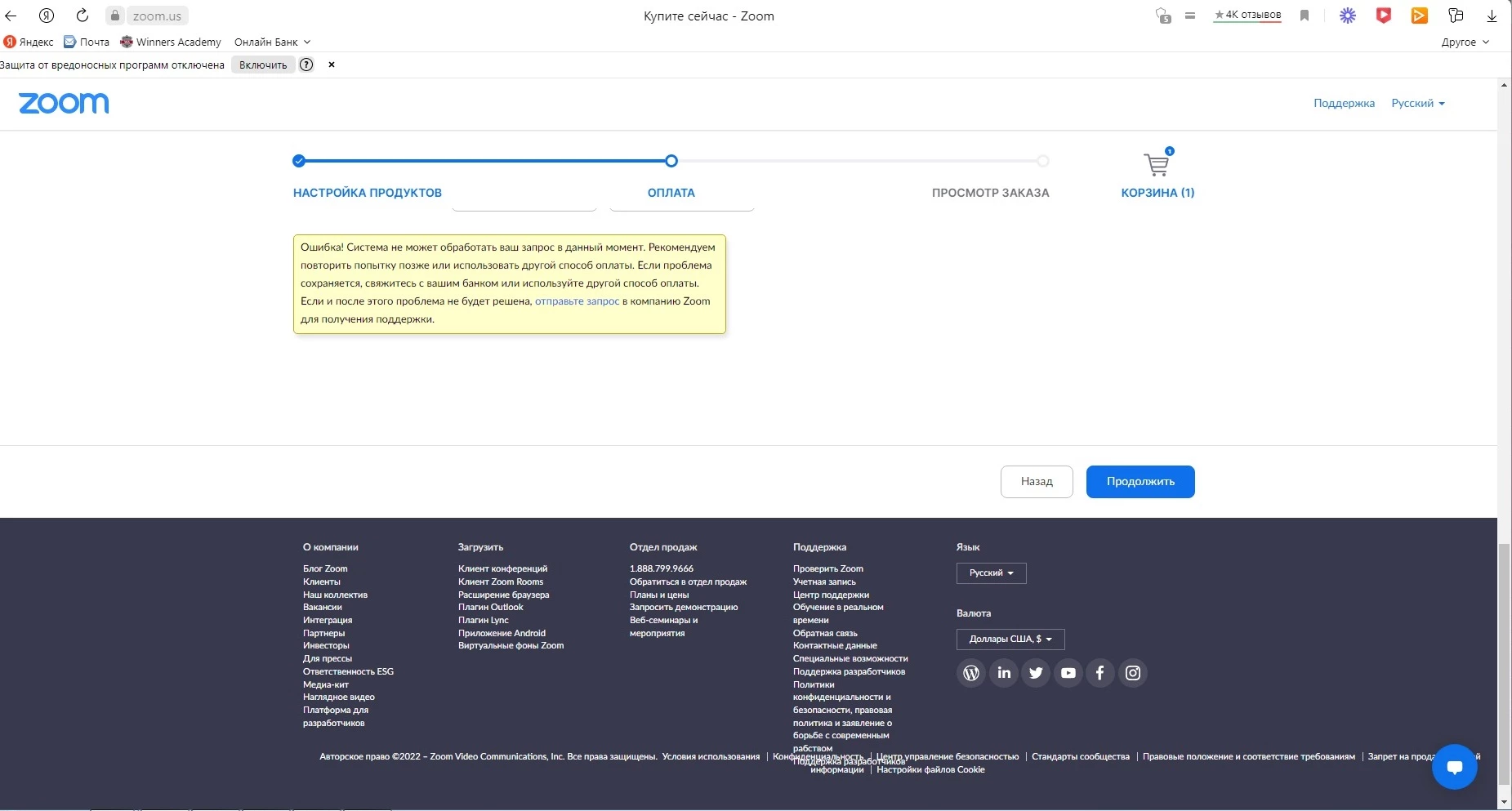This screenshot has width=1512, height=811.
Task: Reload the Zoom page
Action: [x=83, y=16]
